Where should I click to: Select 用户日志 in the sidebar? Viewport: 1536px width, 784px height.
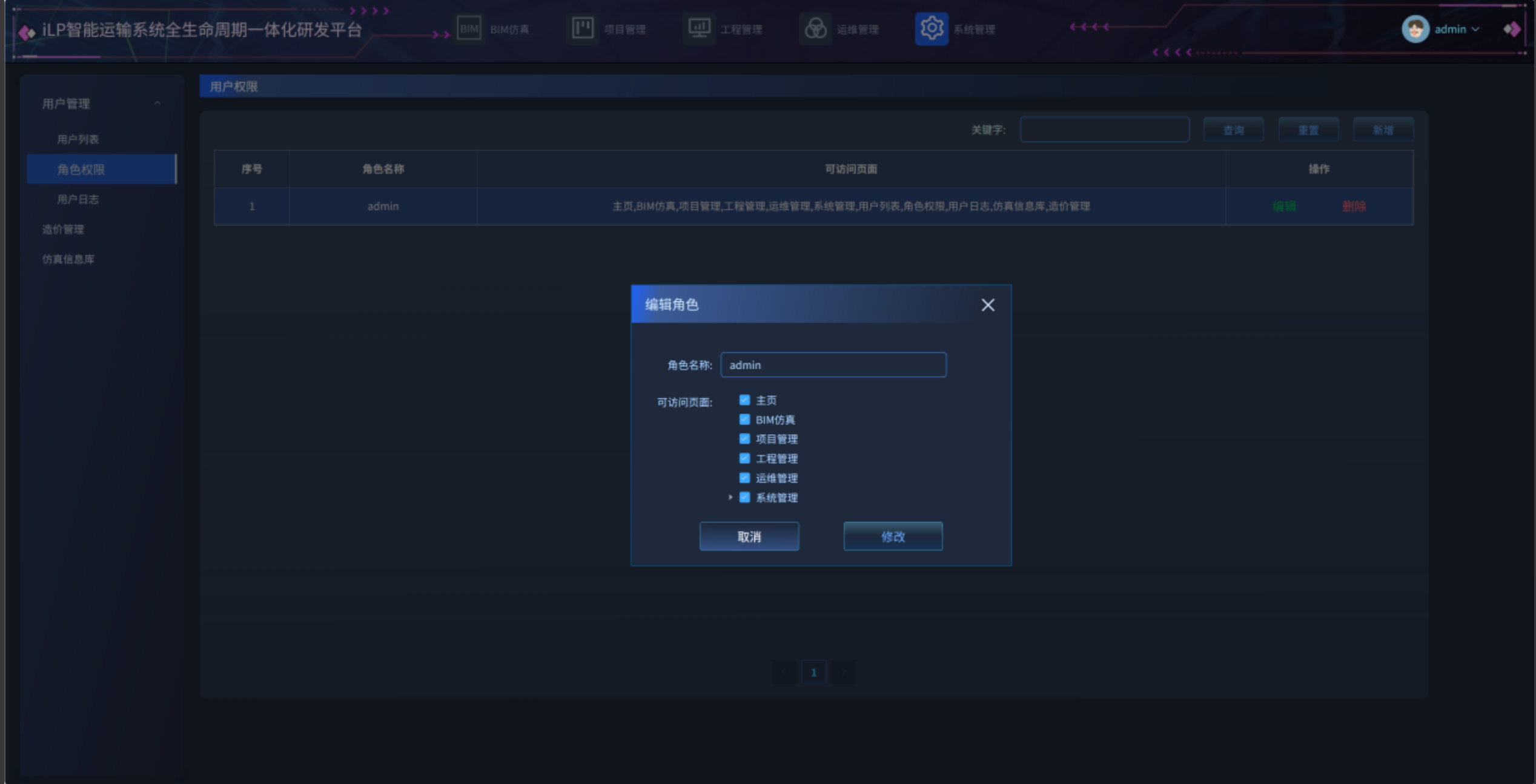(x=78, y=199)
